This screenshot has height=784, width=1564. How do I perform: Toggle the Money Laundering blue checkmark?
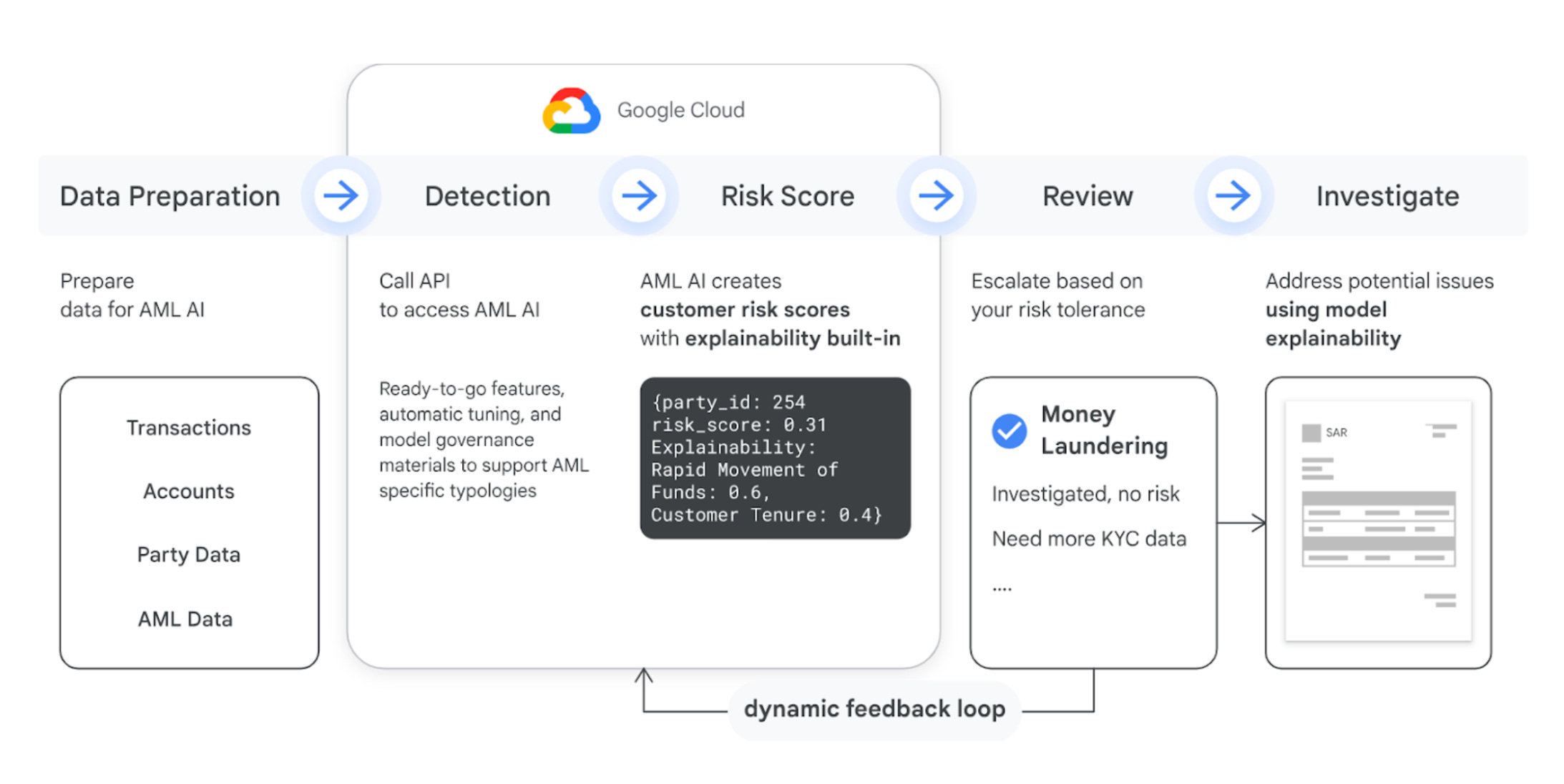1009,431
